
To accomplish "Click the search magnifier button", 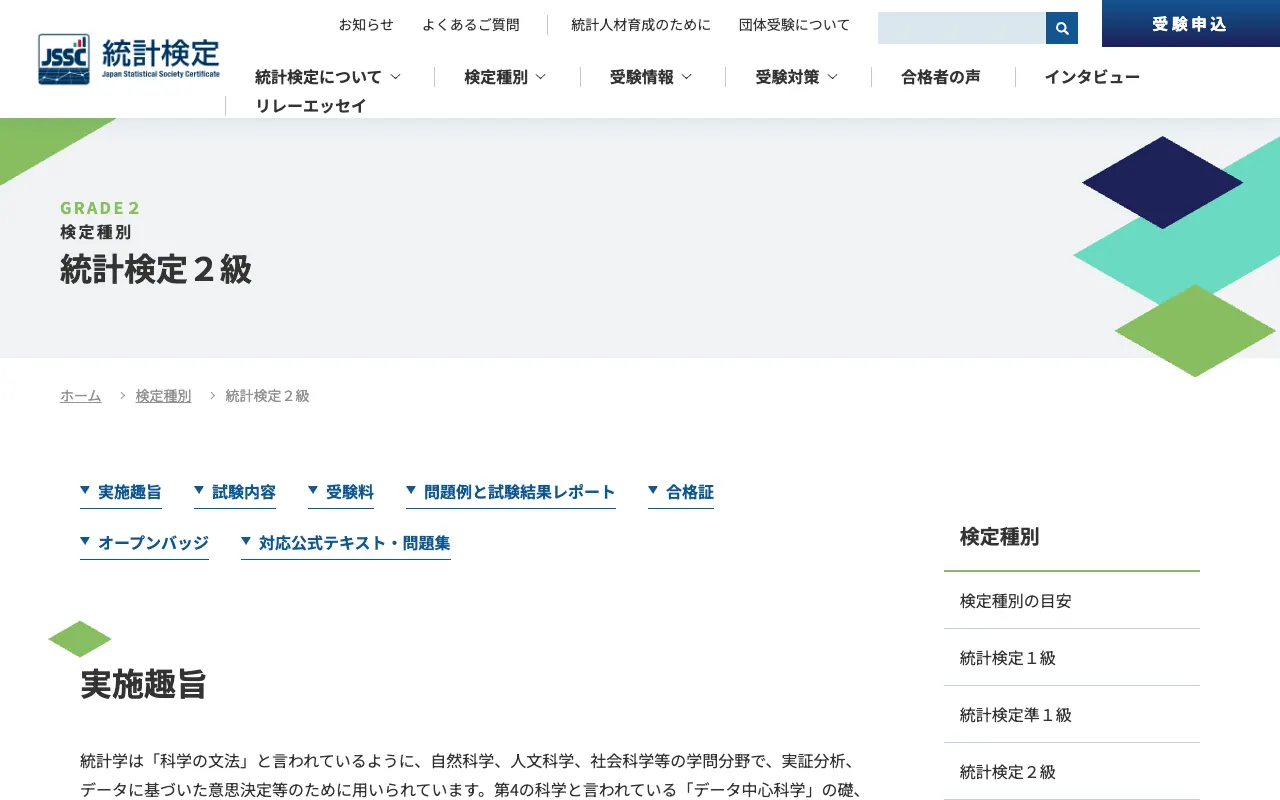I will 1062,28.
